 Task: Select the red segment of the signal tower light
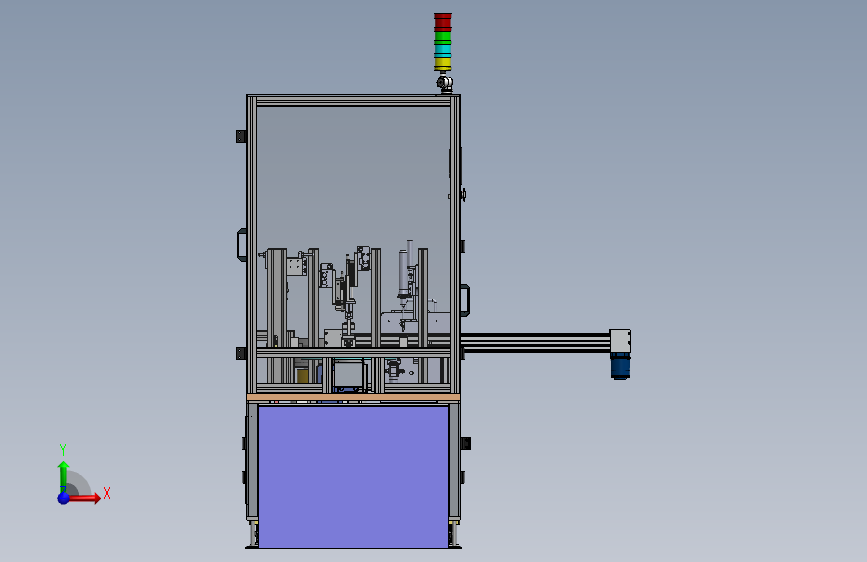(443, 22)
